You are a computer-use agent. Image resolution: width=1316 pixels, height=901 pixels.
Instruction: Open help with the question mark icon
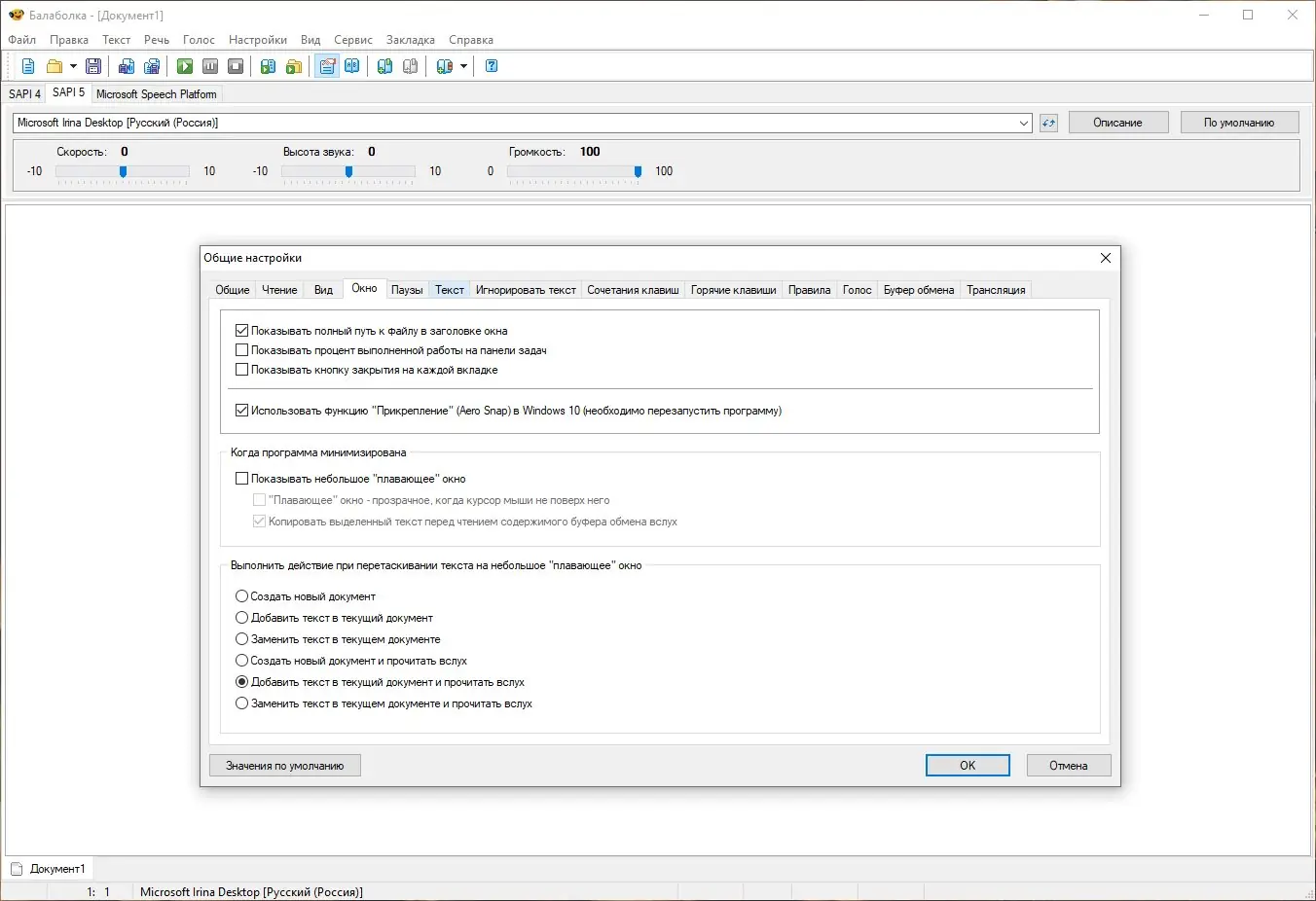492,66
